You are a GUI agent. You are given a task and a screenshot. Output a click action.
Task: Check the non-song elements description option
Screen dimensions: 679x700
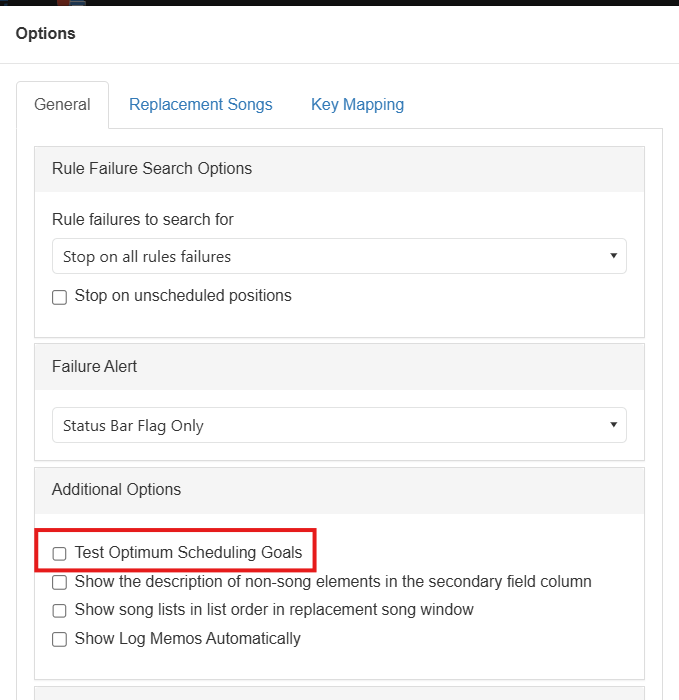click(x=59, y=582)
